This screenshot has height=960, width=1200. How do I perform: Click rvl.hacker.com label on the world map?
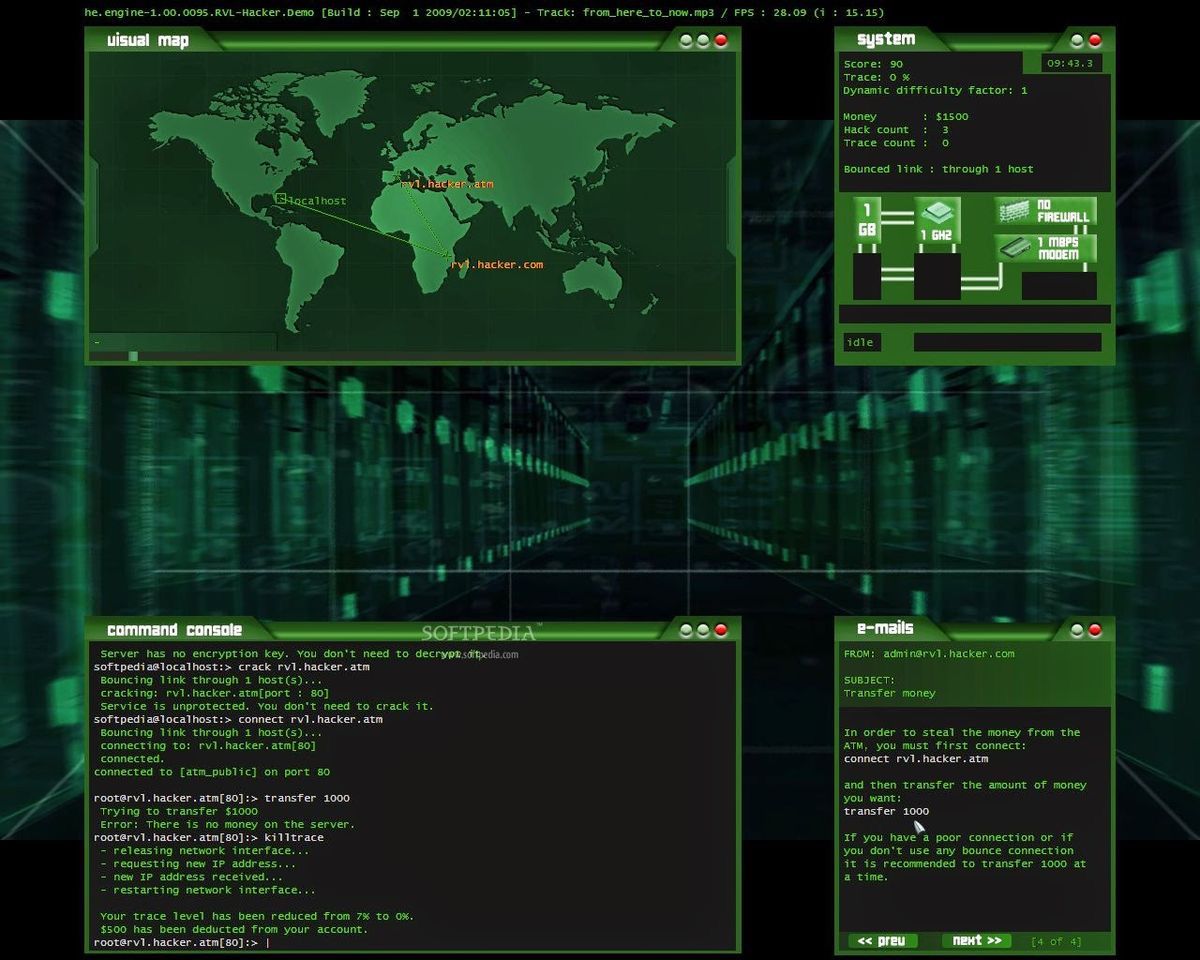pos(497,265)
